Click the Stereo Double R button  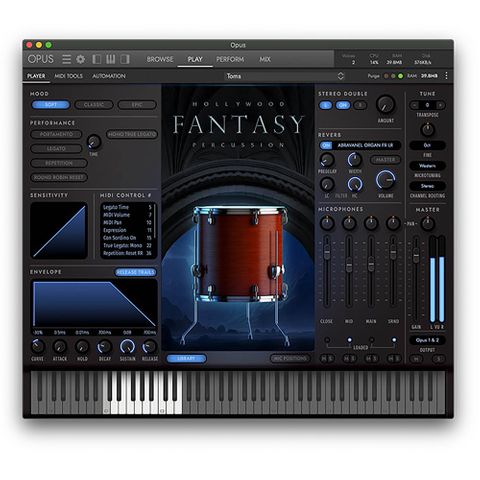pyautogui.click(x=360, y=105)
